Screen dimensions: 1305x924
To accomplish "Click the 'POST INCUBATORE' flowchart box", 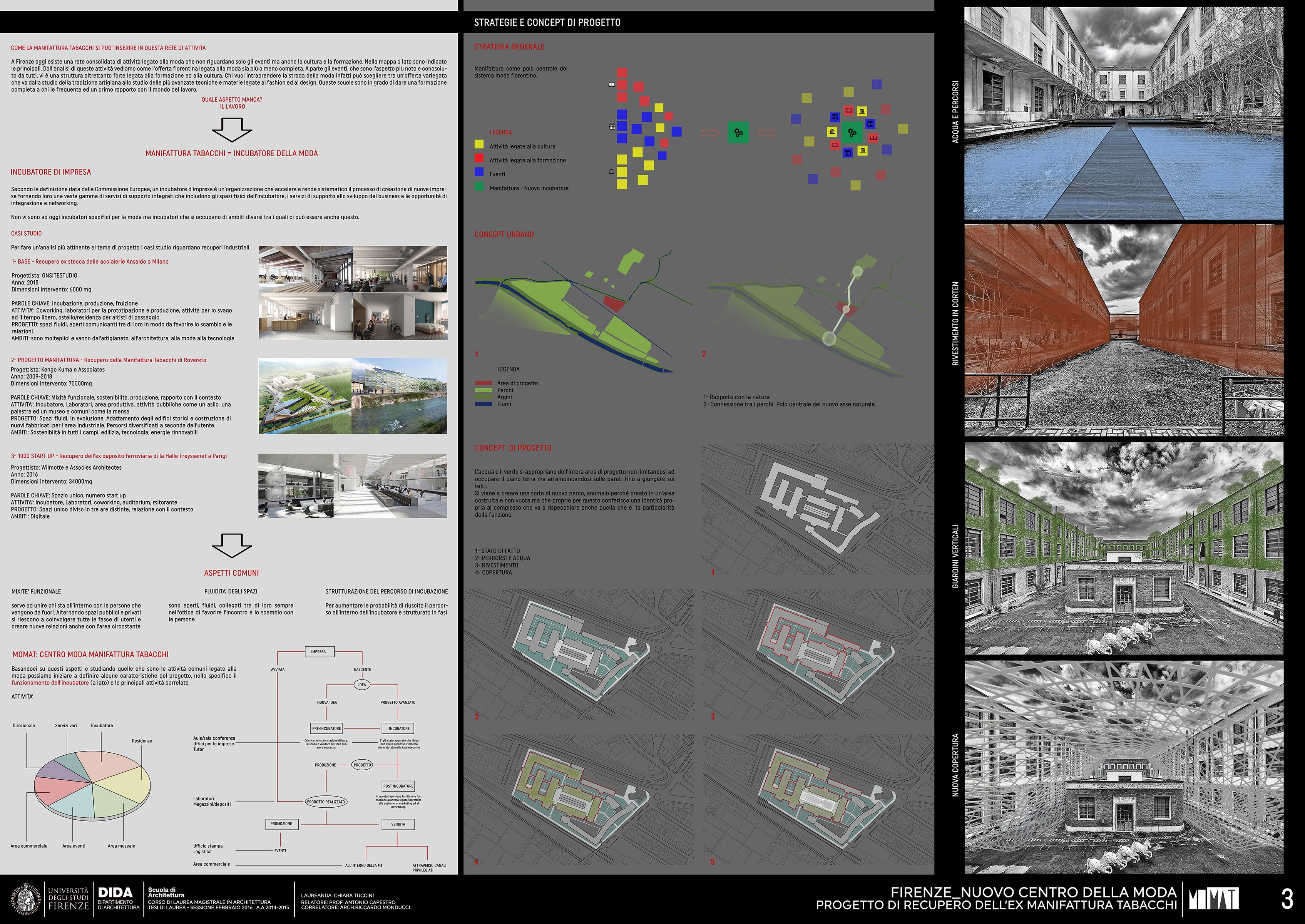I will 398,786.
